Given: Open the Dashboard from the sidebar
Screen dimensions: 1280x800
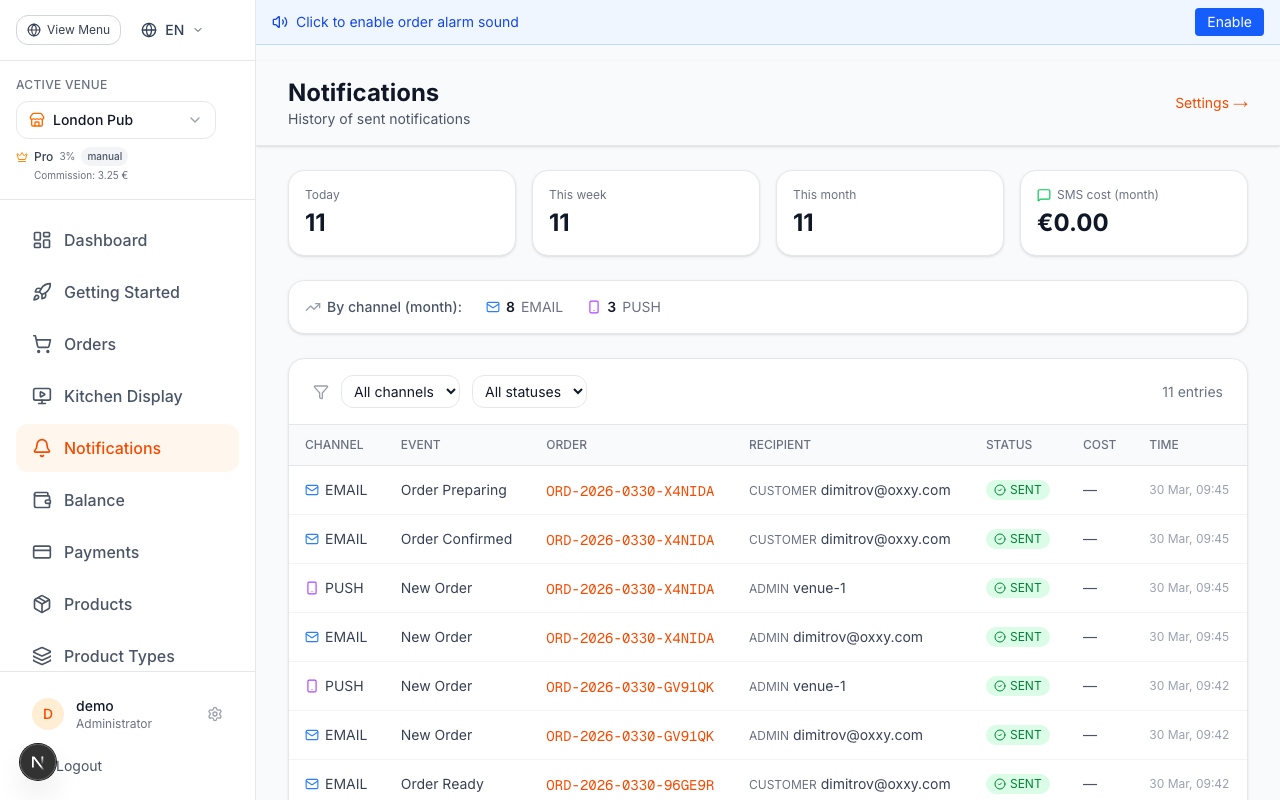Looking at the screenshot, I should [x=104, y=240].
